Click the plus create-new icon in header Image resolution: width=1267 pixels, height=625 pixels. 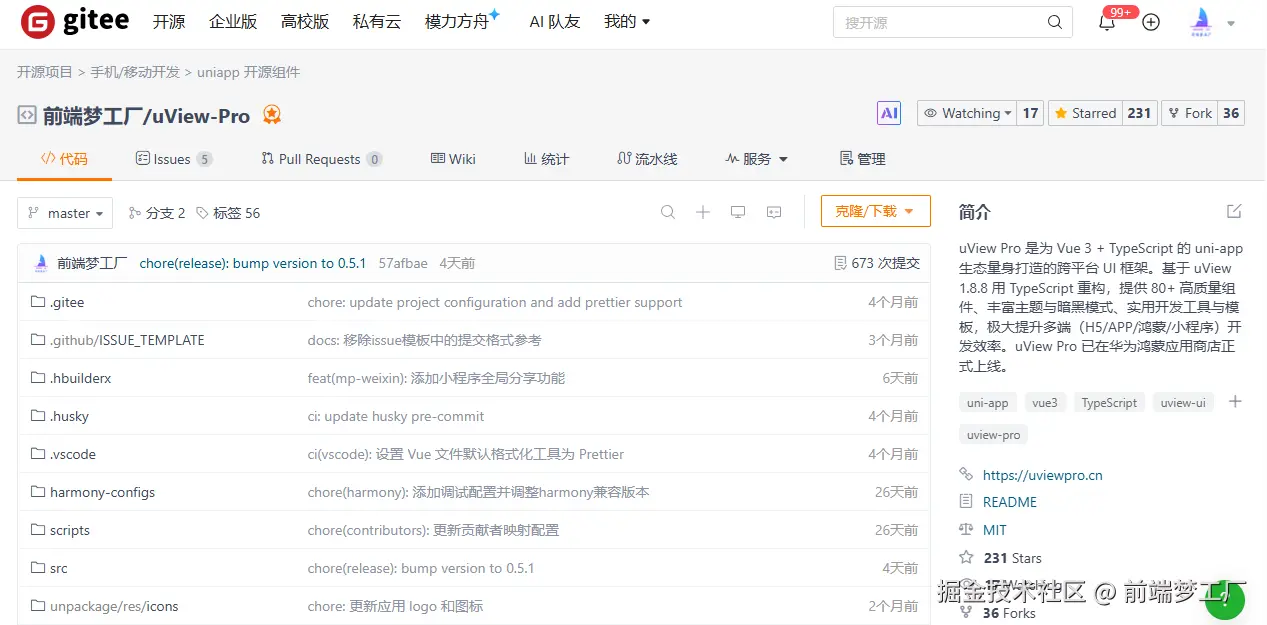1151,22
